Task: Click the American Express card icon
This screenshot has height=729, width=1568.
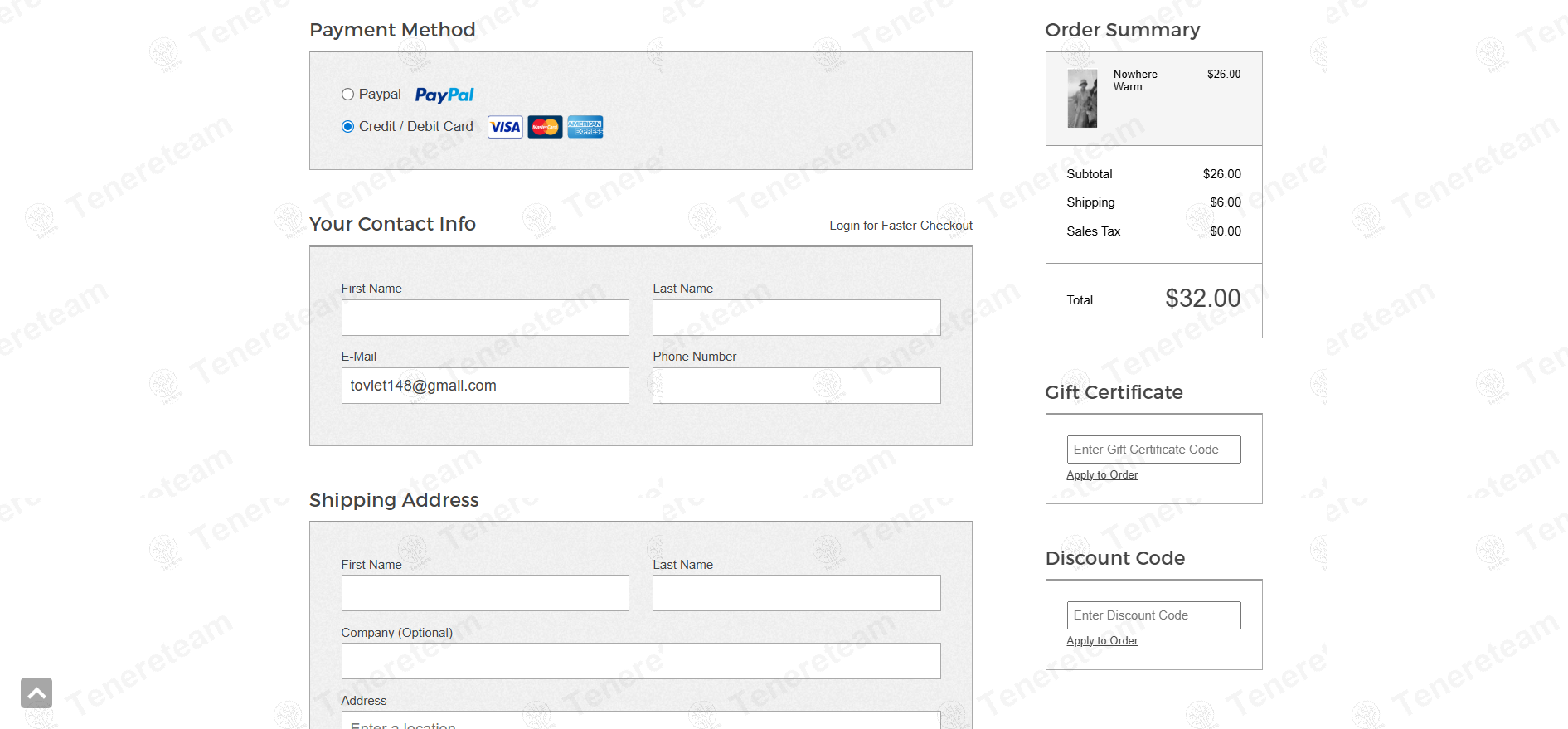Action: click(585, 127)
